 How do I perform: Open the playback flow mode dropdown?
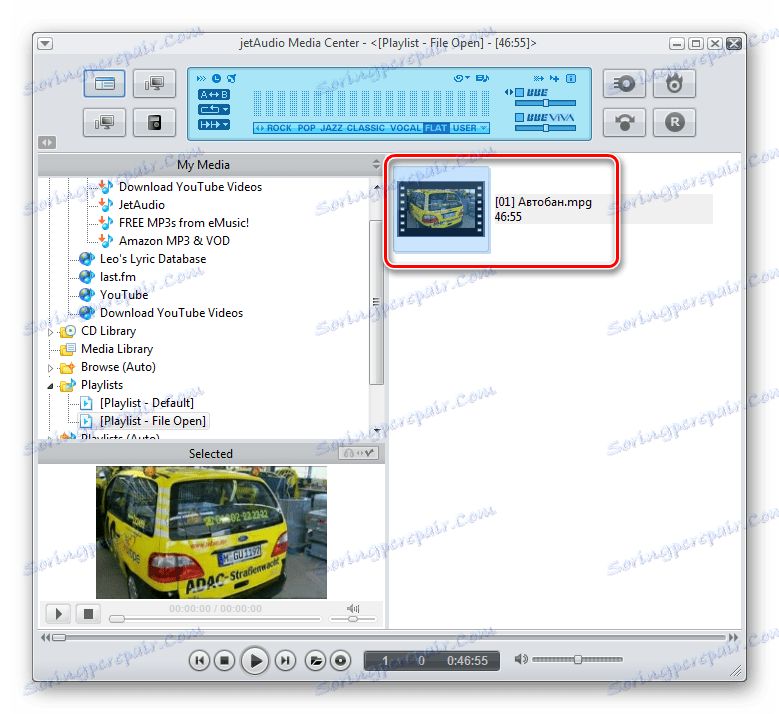[214, 124]
